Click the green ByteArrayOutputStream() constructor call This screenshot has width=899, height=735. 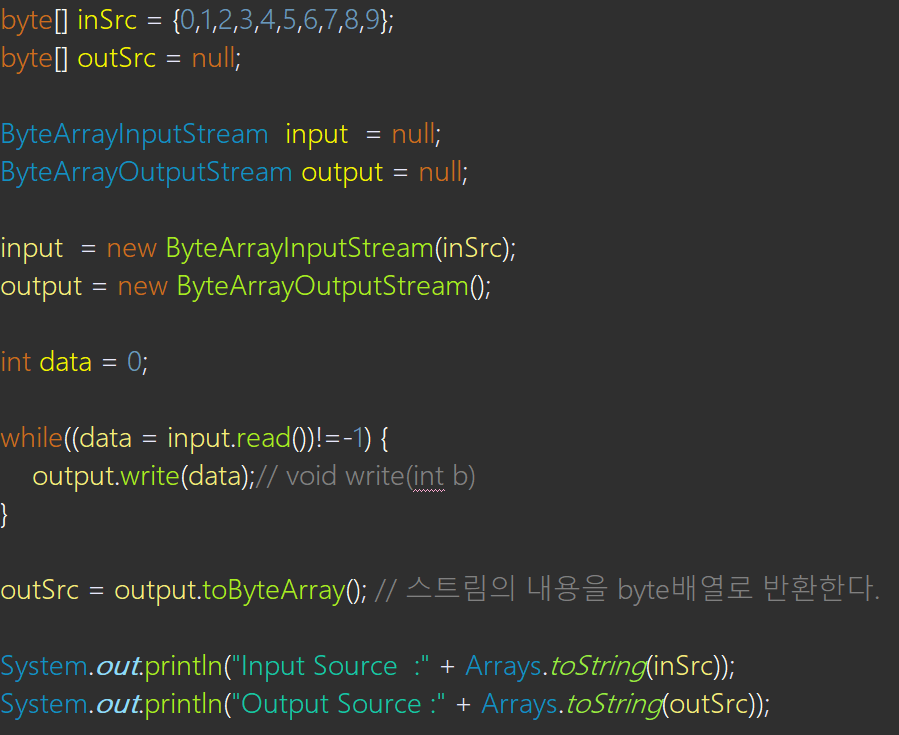tap(331, 287)
